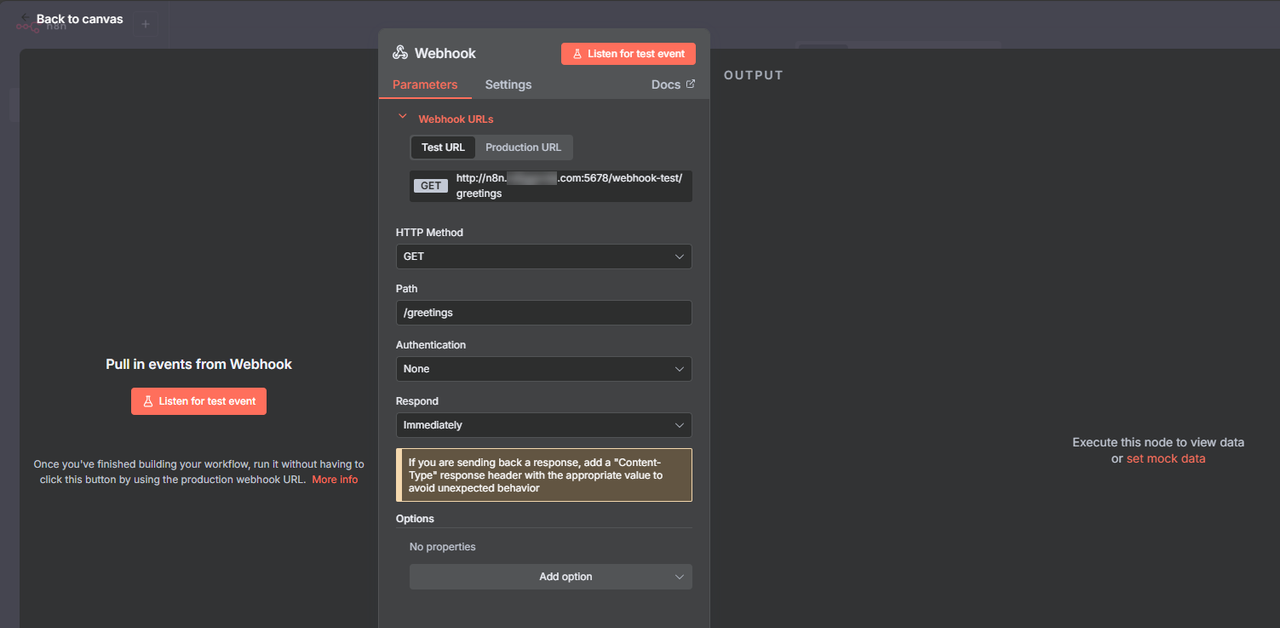Expand the Add option selector

tap(551, 576)
